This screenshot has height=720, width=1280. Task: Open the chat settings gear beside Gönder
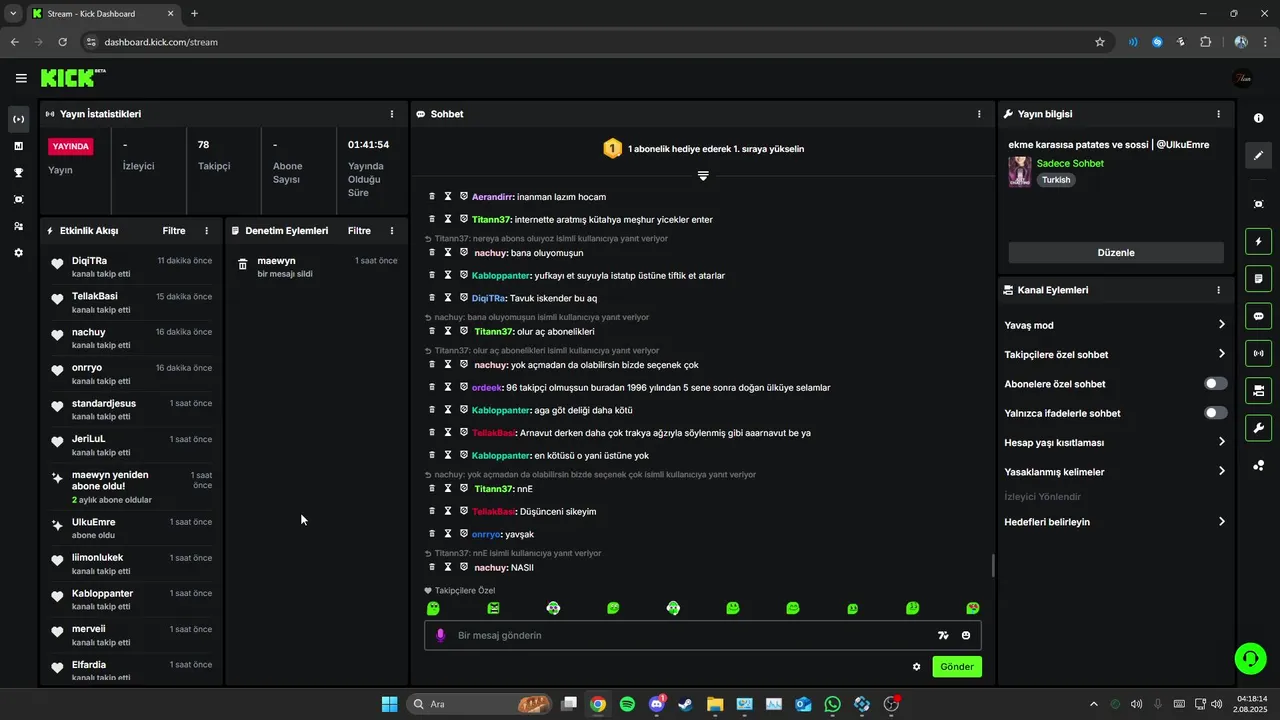916,667
